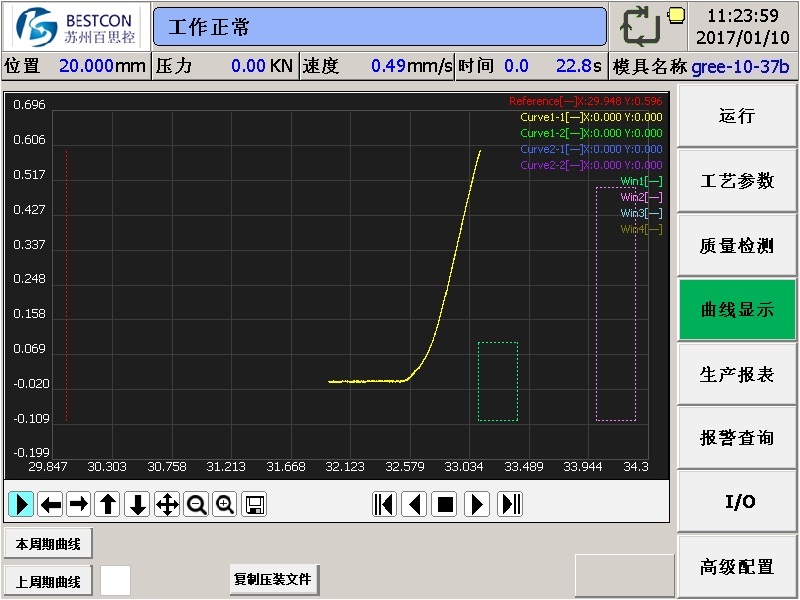Click the red dashed reference line

click(67, 286)
